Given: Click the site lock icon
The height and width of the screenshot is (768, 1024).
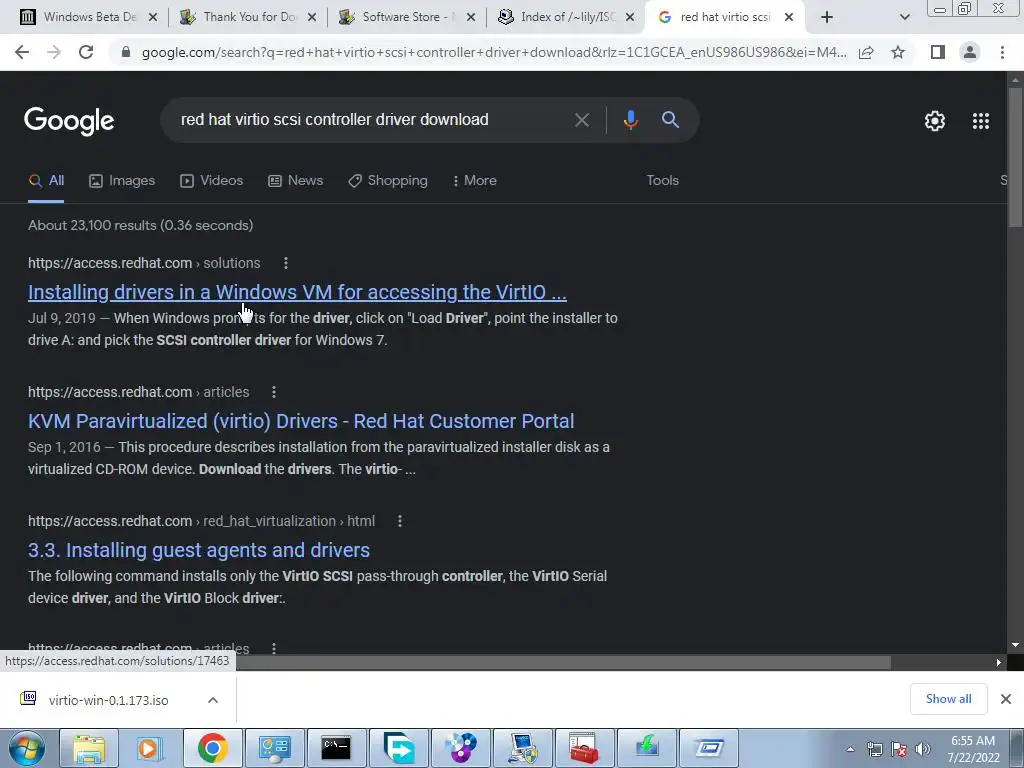Looking at the screenshot, I should (x=126, y=52).
